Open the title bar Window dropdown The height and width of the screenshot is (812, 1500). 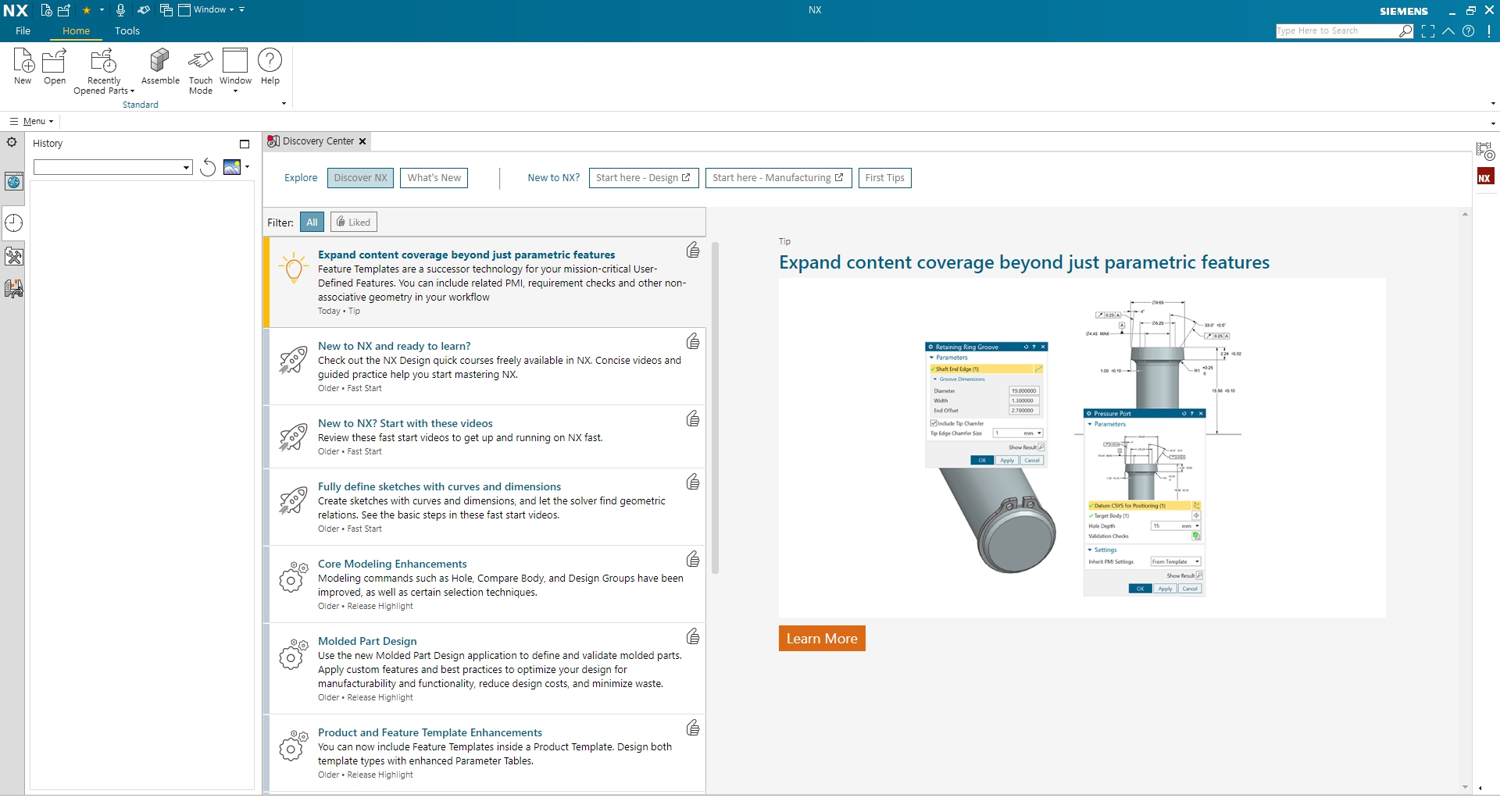click(x=206, y=10)
